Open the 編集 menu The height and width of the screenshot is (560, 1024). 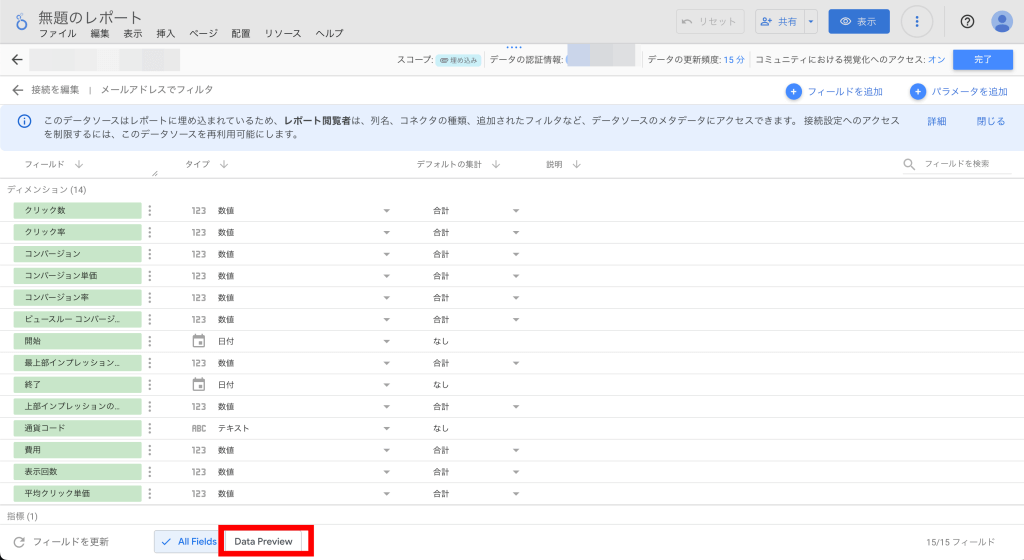tap(100, 33)
